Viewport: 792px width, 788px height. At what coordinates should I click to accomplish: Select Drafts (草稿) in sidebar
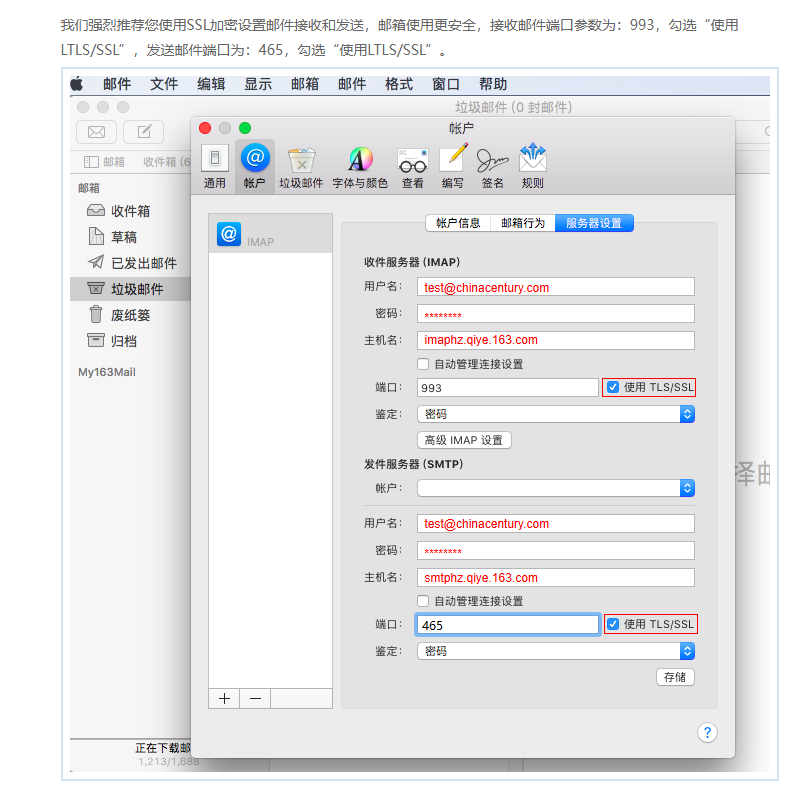130,237
